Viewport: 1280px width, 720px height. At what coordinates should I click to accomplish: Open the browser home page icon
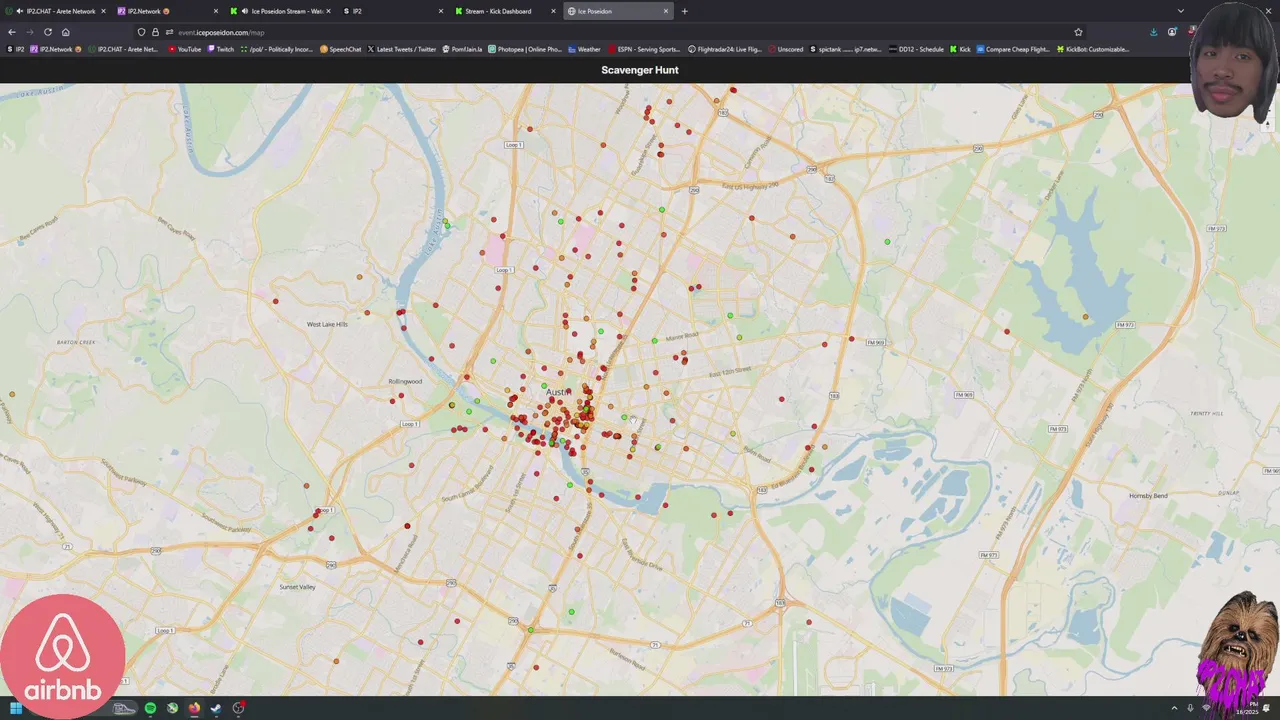pyautogui.click(x=66, y=32)
